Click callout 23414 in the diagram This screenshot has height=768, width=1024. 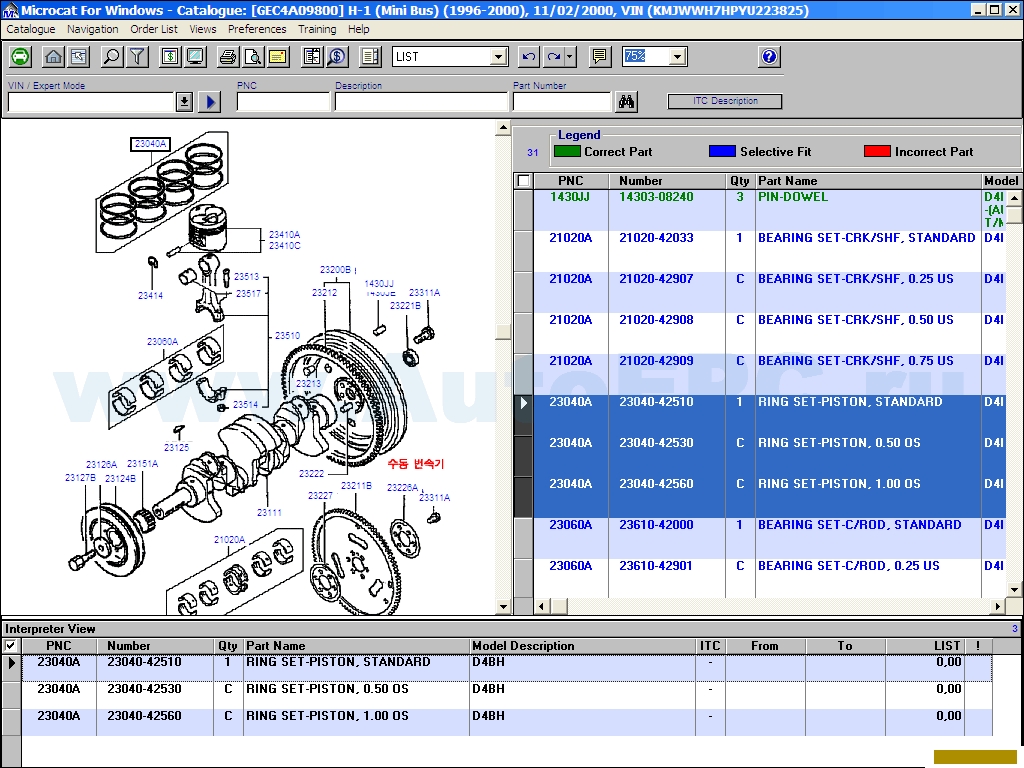coord(150,295)
